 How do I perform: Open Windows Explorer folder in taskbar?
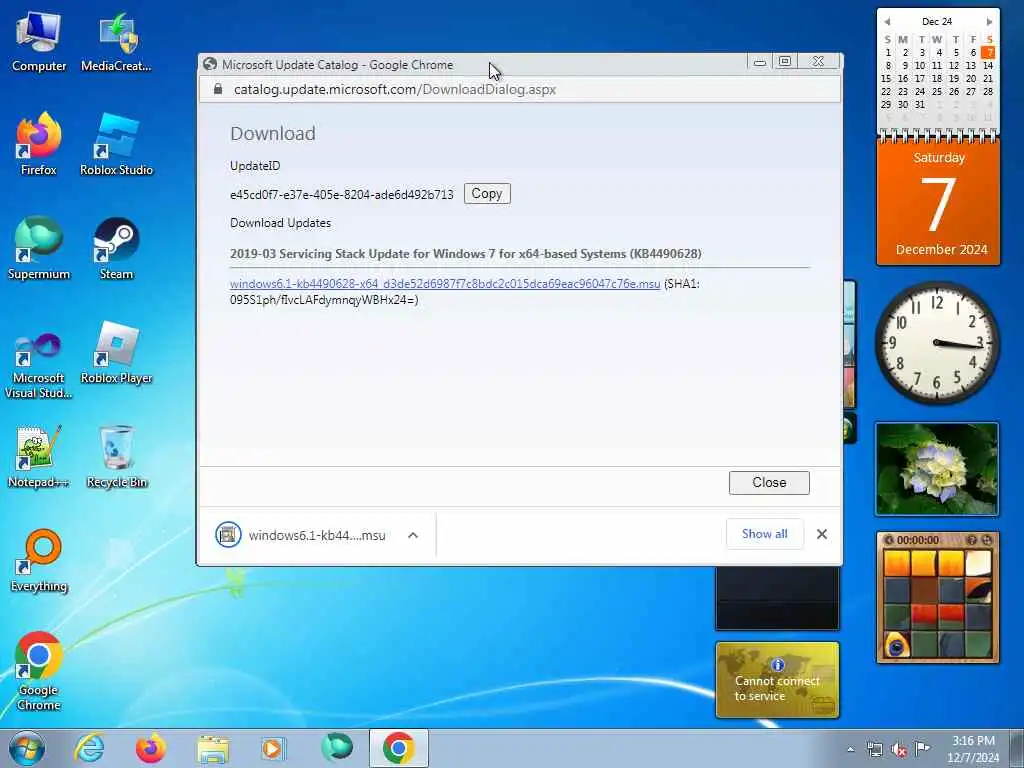[x=213, y=748]
